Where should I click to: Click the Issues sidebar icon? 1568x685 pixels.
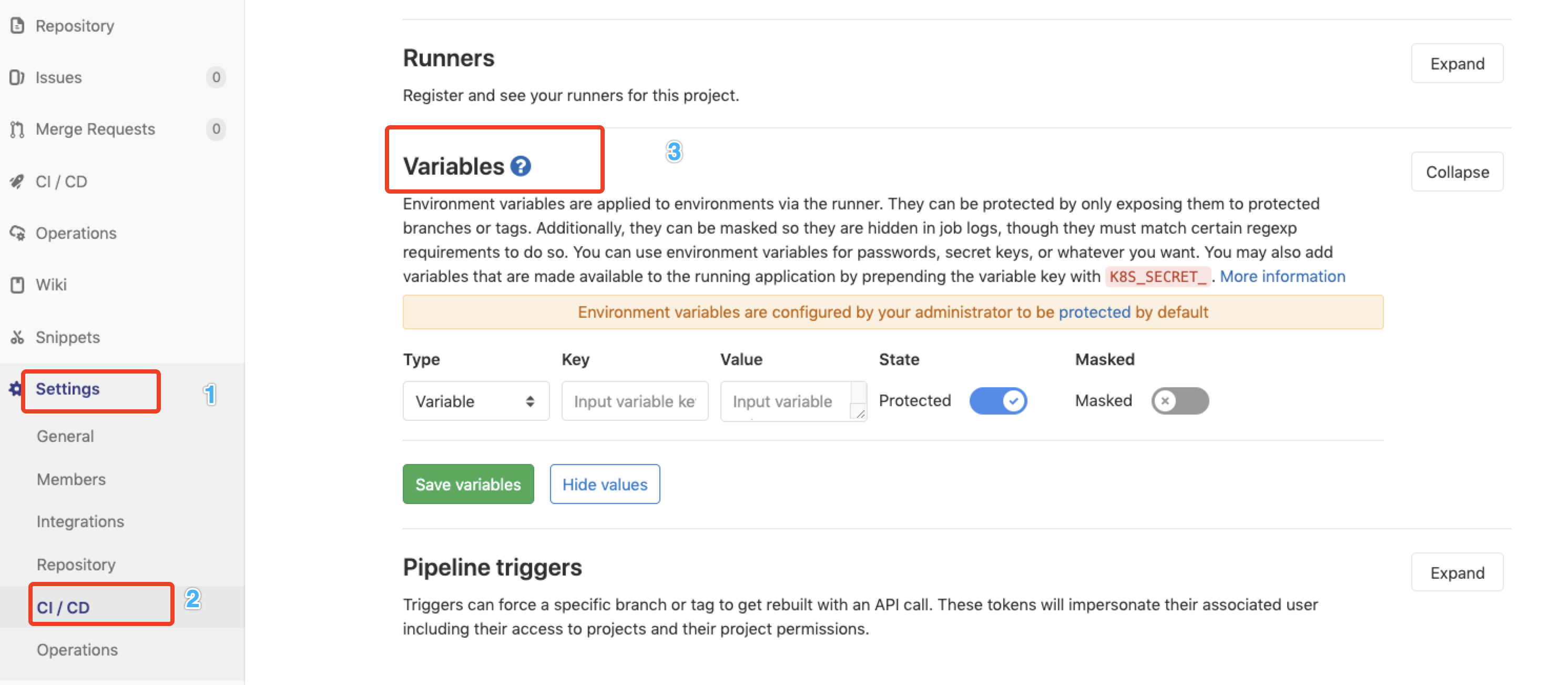17,77
